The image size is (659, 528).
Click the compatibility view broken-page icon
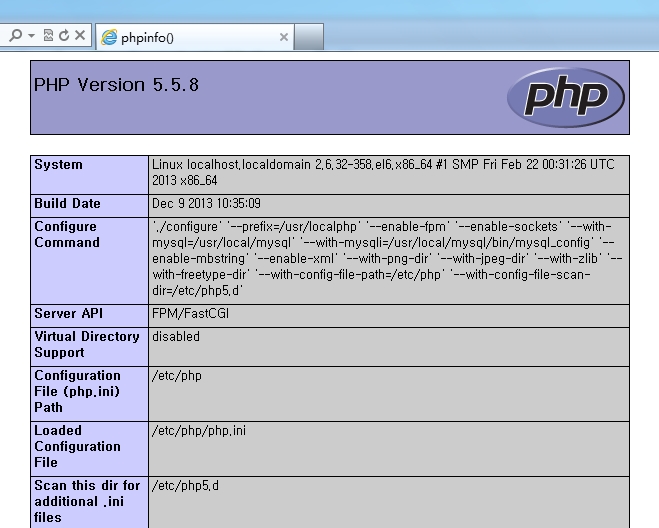pyautogui.click(x=48, y=35)
